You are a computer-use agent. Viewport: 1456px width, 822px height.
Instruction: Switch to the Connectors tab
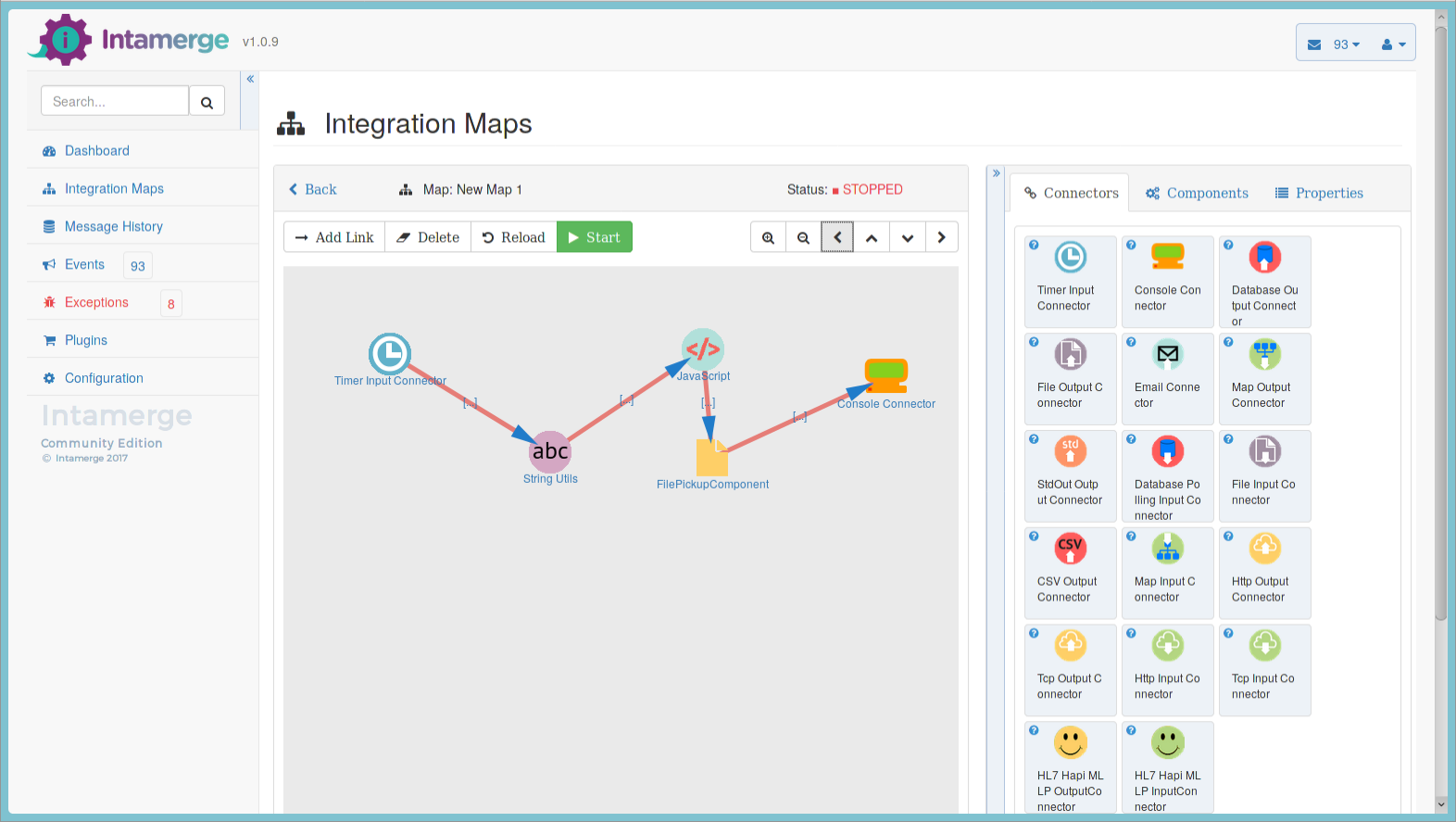coord(1071,193)
